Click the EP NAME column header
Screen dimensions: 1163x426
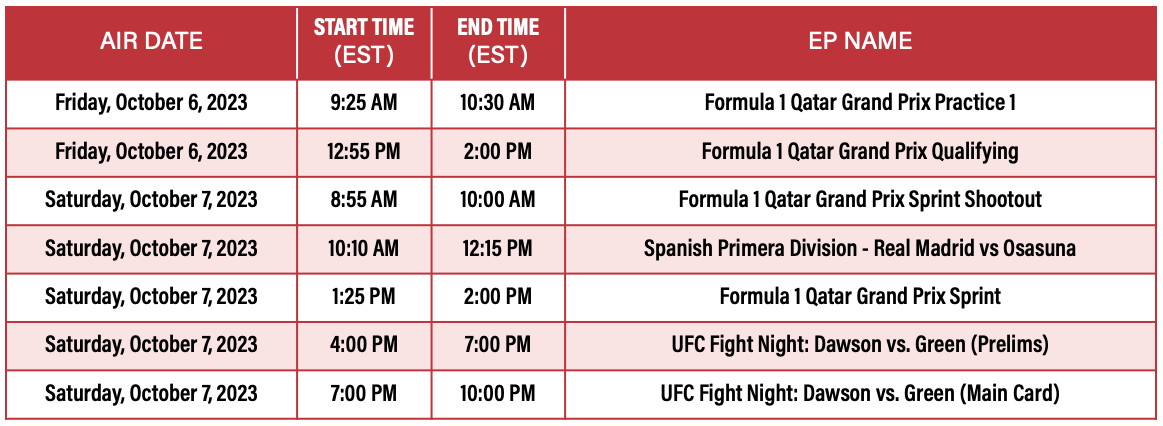pos(860,41)
